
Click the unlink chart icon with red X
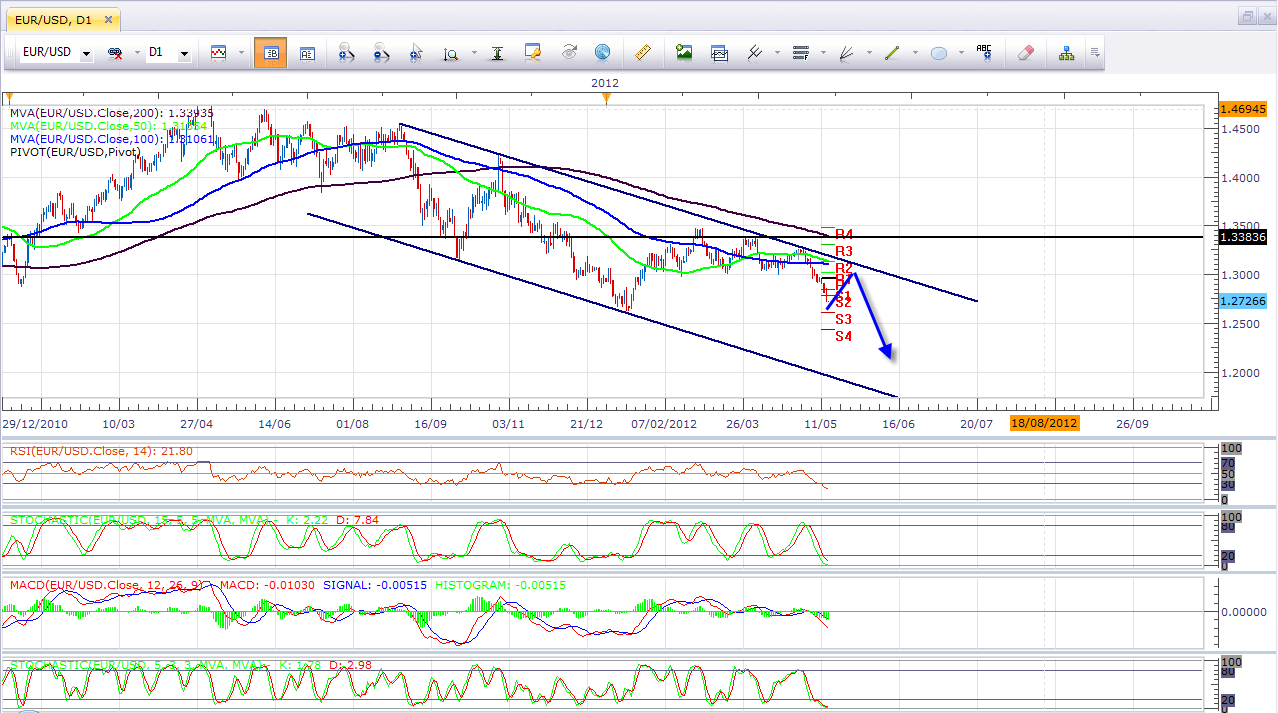coord(114,52)
